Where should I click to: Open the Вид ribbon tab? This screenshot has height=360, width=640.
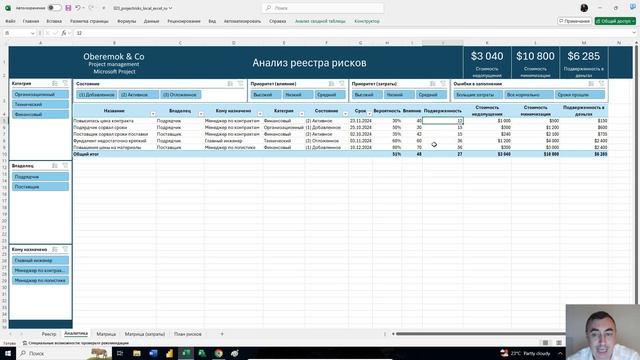pos(212,21)
